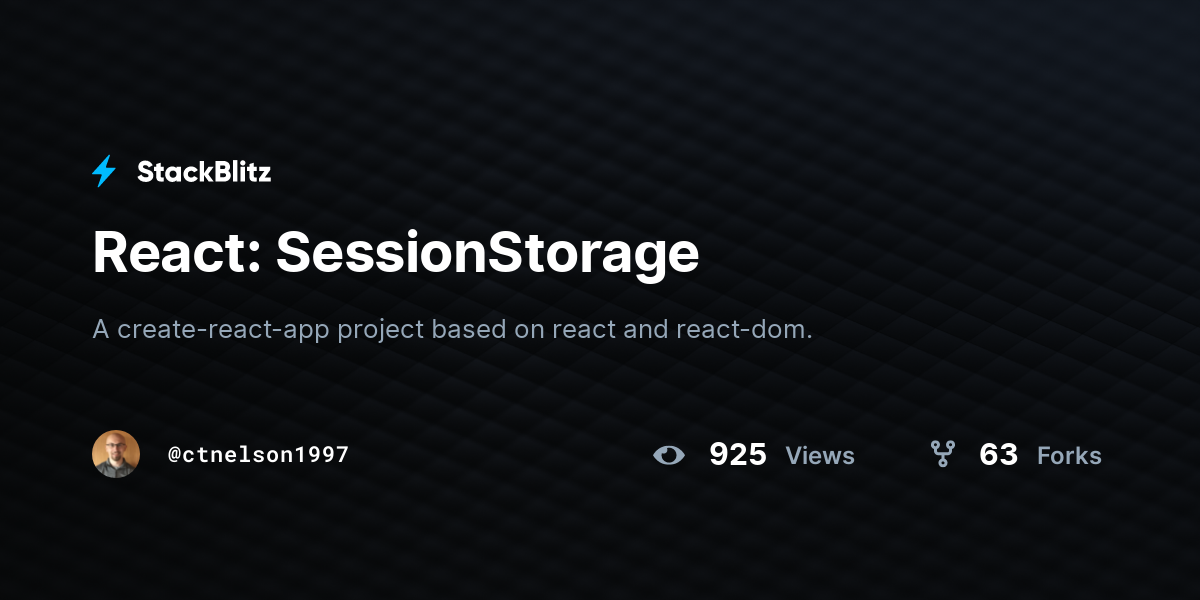Image resolution: width=1200 pixels, height=600 pixels.
Task: Click the Views label
Action: coord(820,456)
